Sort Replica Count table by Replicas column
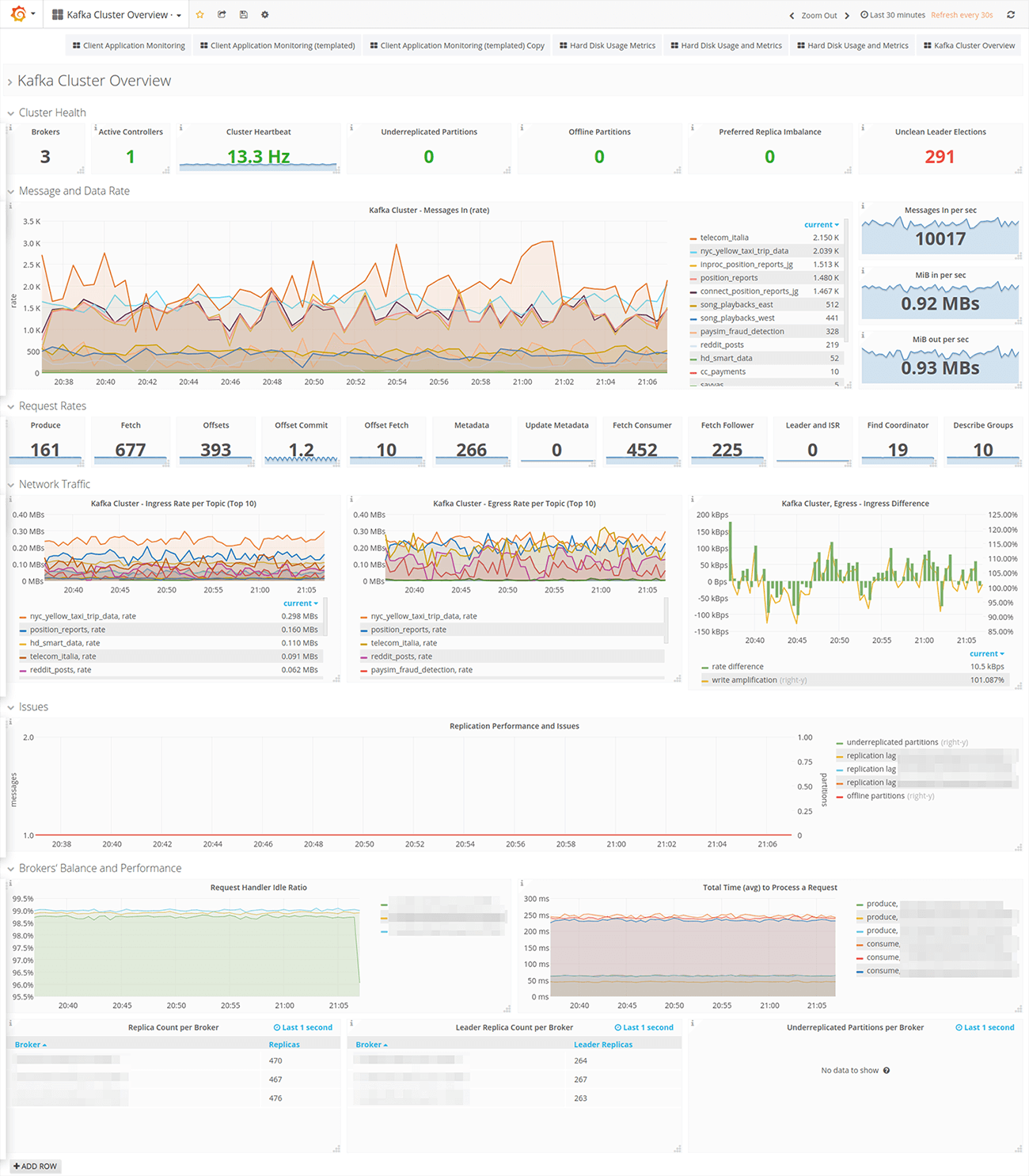This screenshot has height=1176, width=1029. [x=284, y=1045]
